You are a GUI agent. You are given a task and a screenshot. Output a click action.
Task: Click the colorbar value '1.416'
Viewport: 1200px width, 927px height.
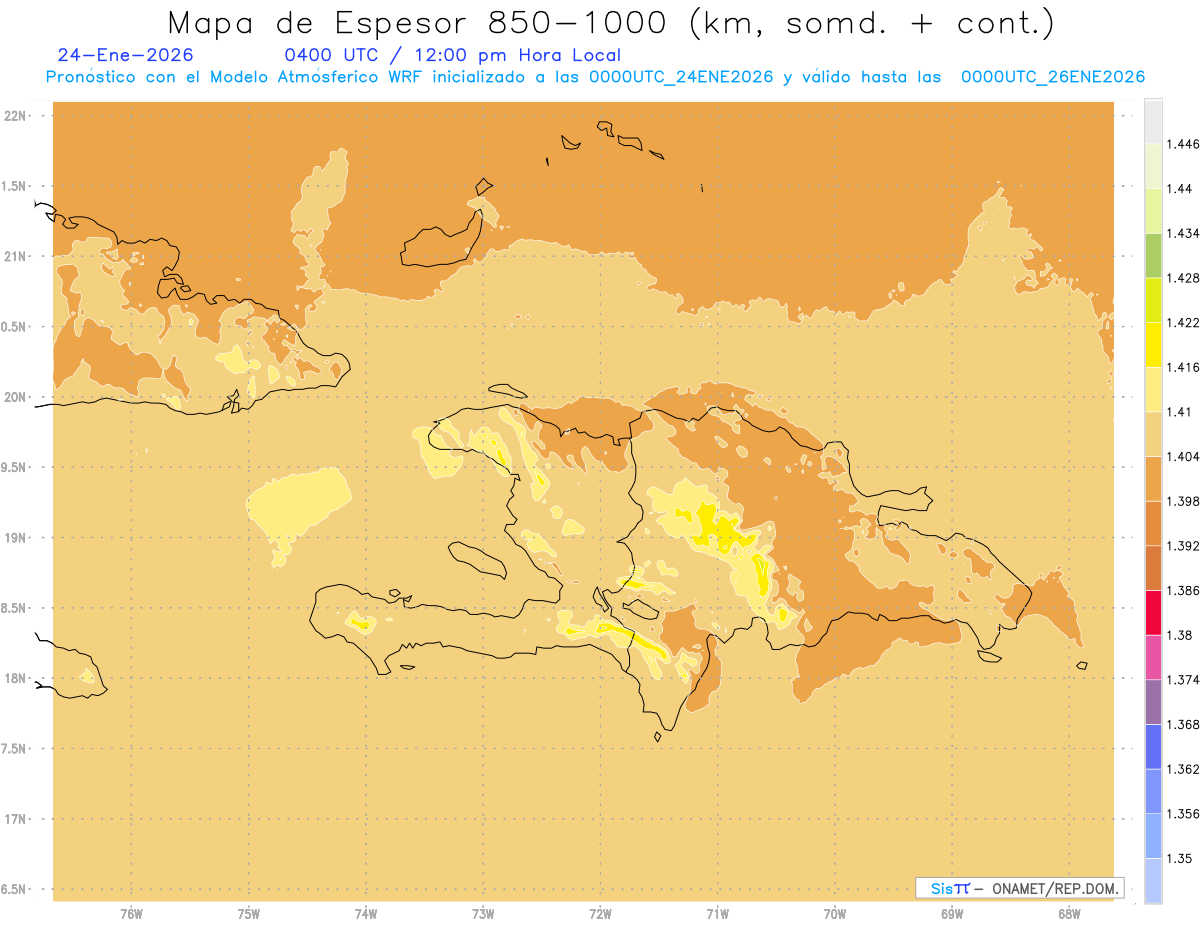[x=1183, y=367]
